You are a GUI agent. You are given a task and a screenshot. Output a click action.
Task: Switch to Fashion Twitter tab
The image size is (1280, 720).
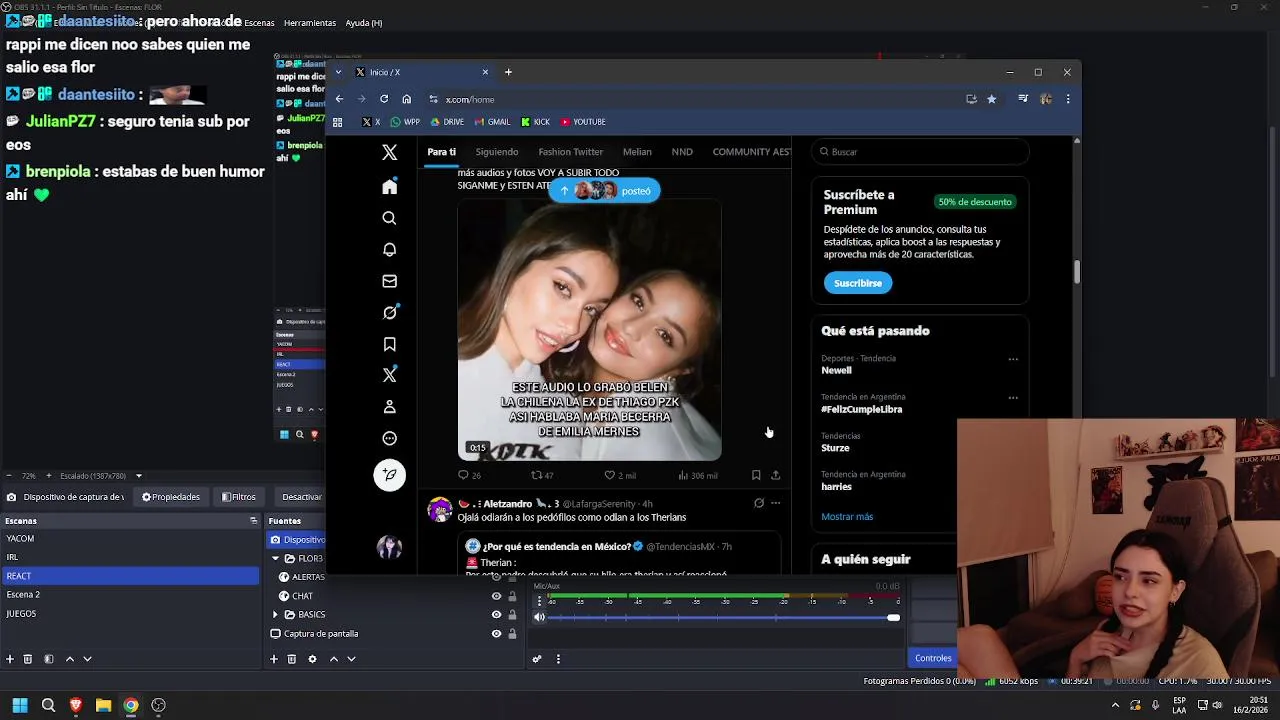click(570, 152)
